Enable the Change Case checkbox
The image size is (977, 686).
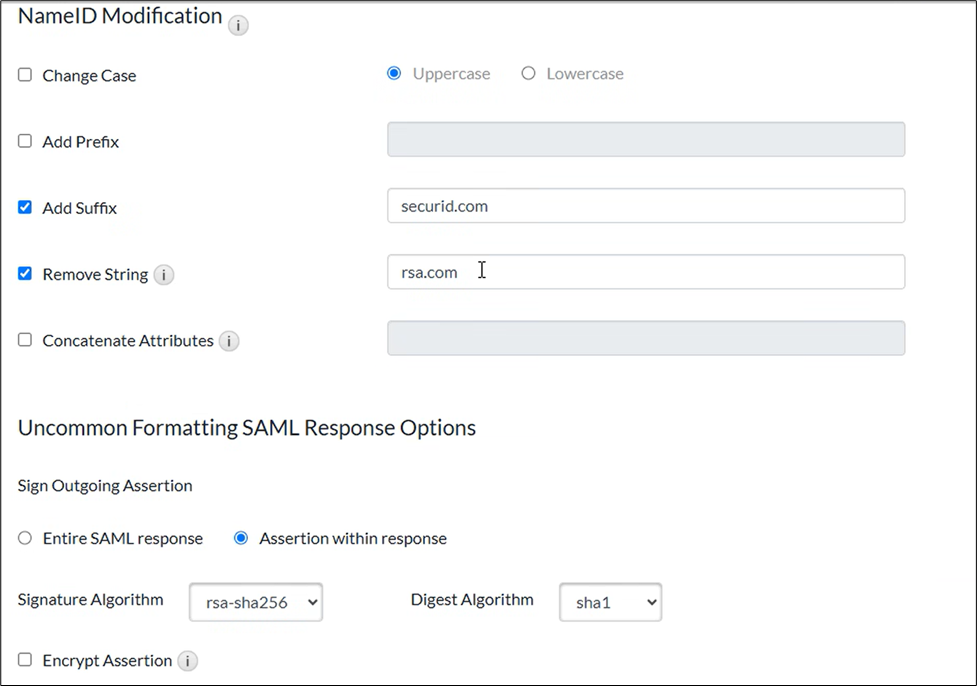click(x=25, y=75)
